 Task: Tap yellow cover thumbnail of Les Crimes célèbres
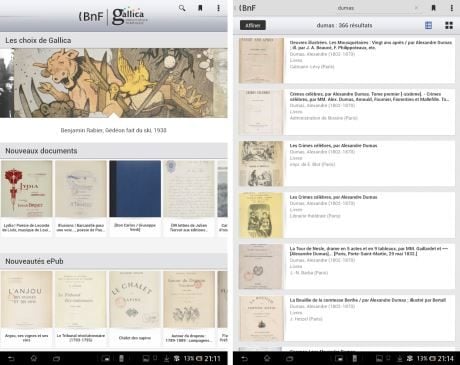pos(261,215)
